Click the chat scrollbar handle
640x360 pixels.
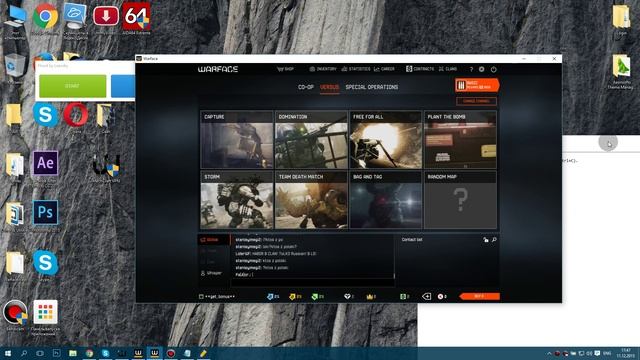394,276
